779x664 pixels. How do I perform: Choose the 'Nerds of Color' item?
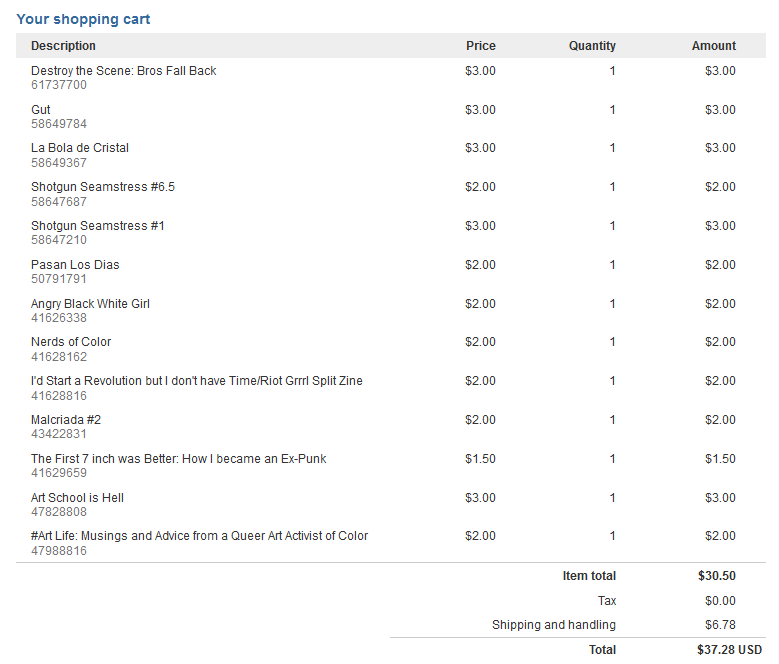[71, 342]
